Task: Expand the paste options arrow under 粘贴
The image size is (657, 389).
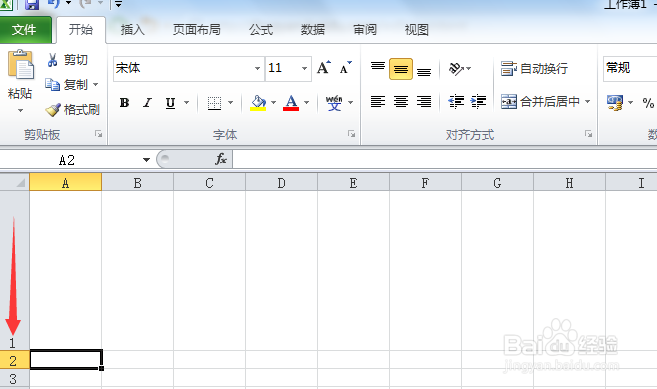Action: click(x=20, y=111)
